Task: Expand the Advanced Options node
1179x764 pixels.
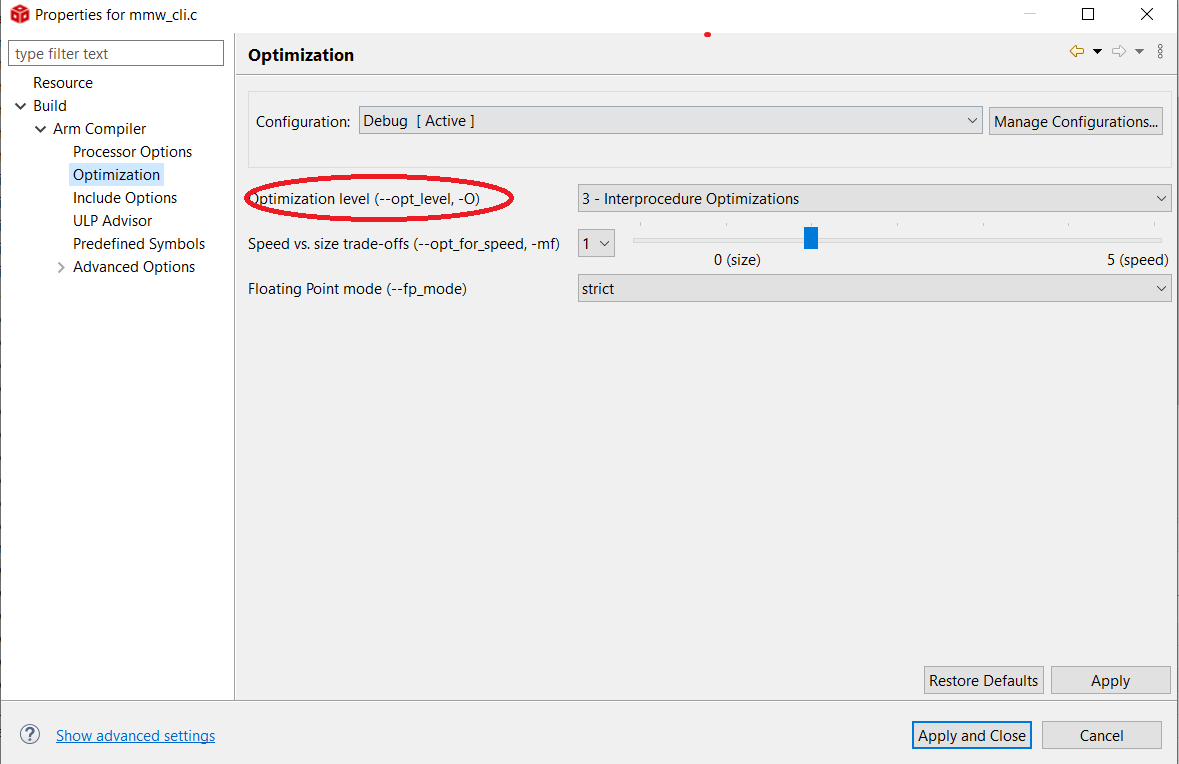Action: [x=61, y=268]
